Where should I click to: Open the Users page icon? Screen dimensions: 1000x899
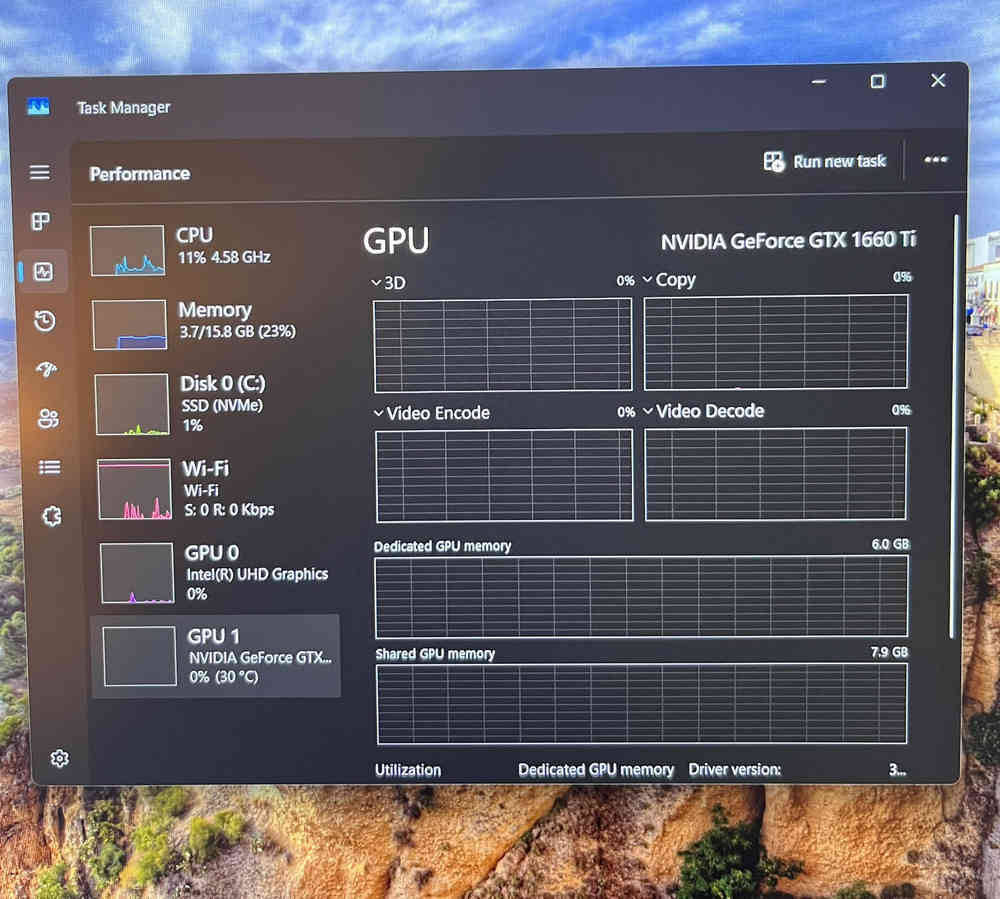pyautogui.click(x=48, y=419)
